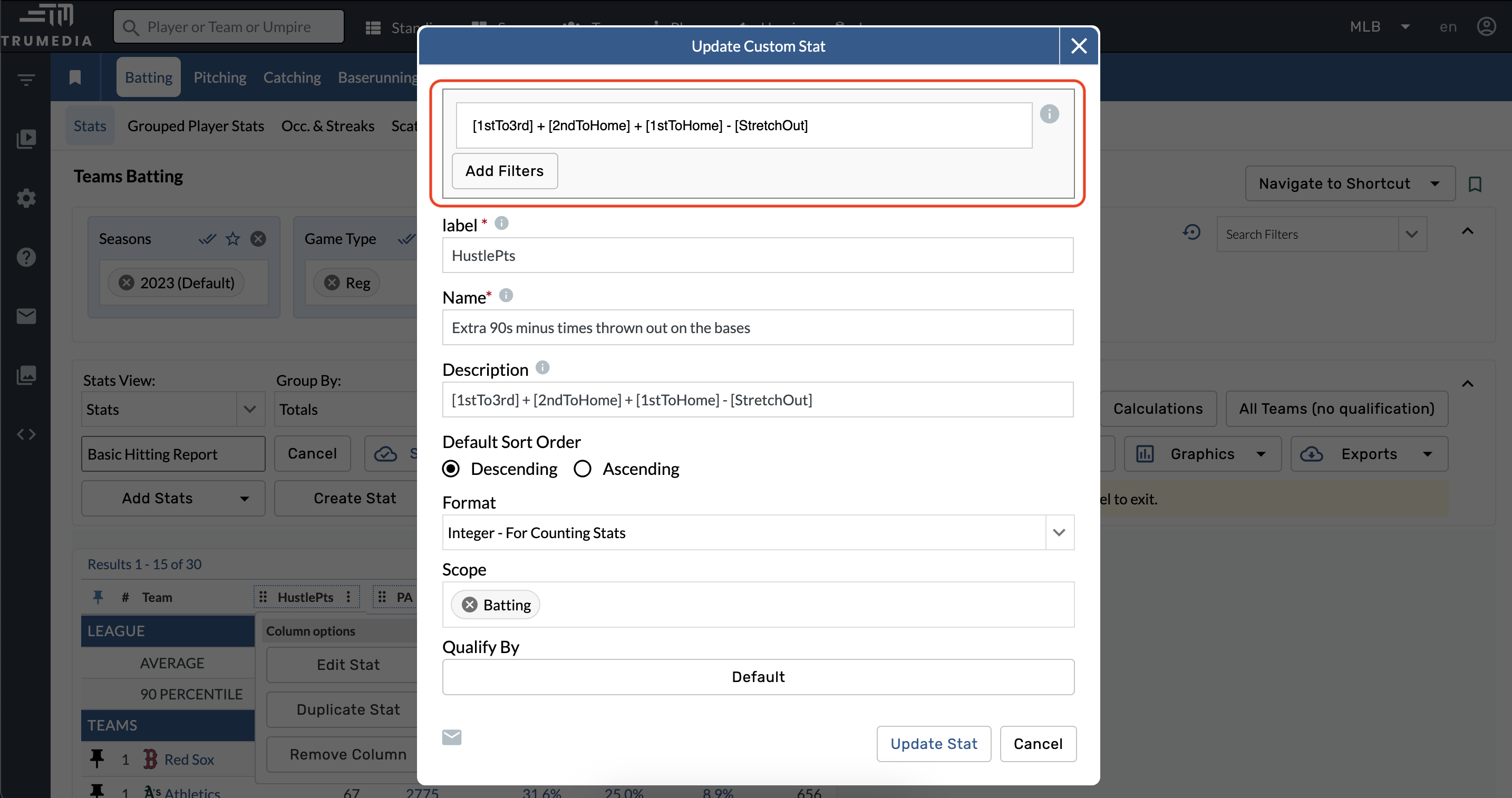This screenshot has height=798, width=1512.
Task: Click the Add Filters button
Action: [x=504, y=171]
